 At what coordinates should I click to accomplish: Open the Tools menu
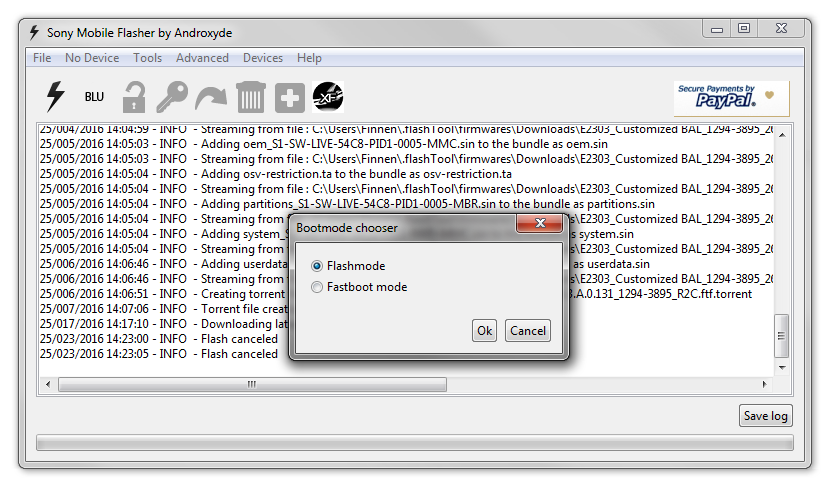pos(147,58)
